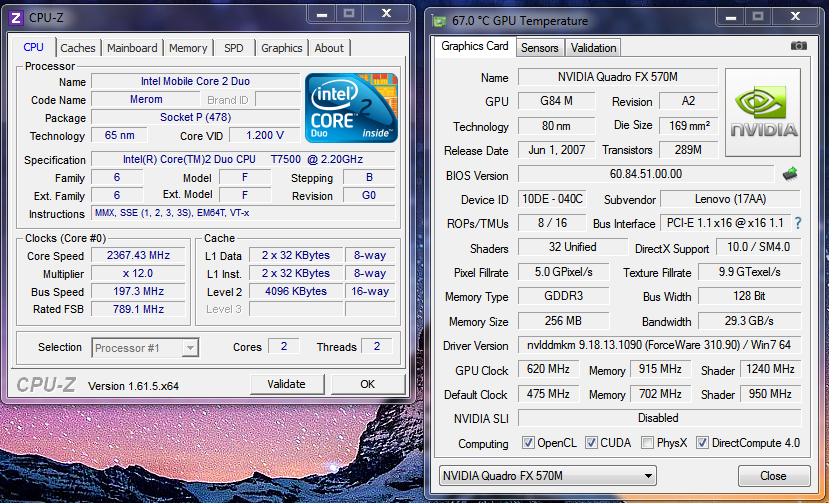This screenshot has height=503, width=829.
Task: Click the Package value Socket P (478)
Action: pos(196,117)
